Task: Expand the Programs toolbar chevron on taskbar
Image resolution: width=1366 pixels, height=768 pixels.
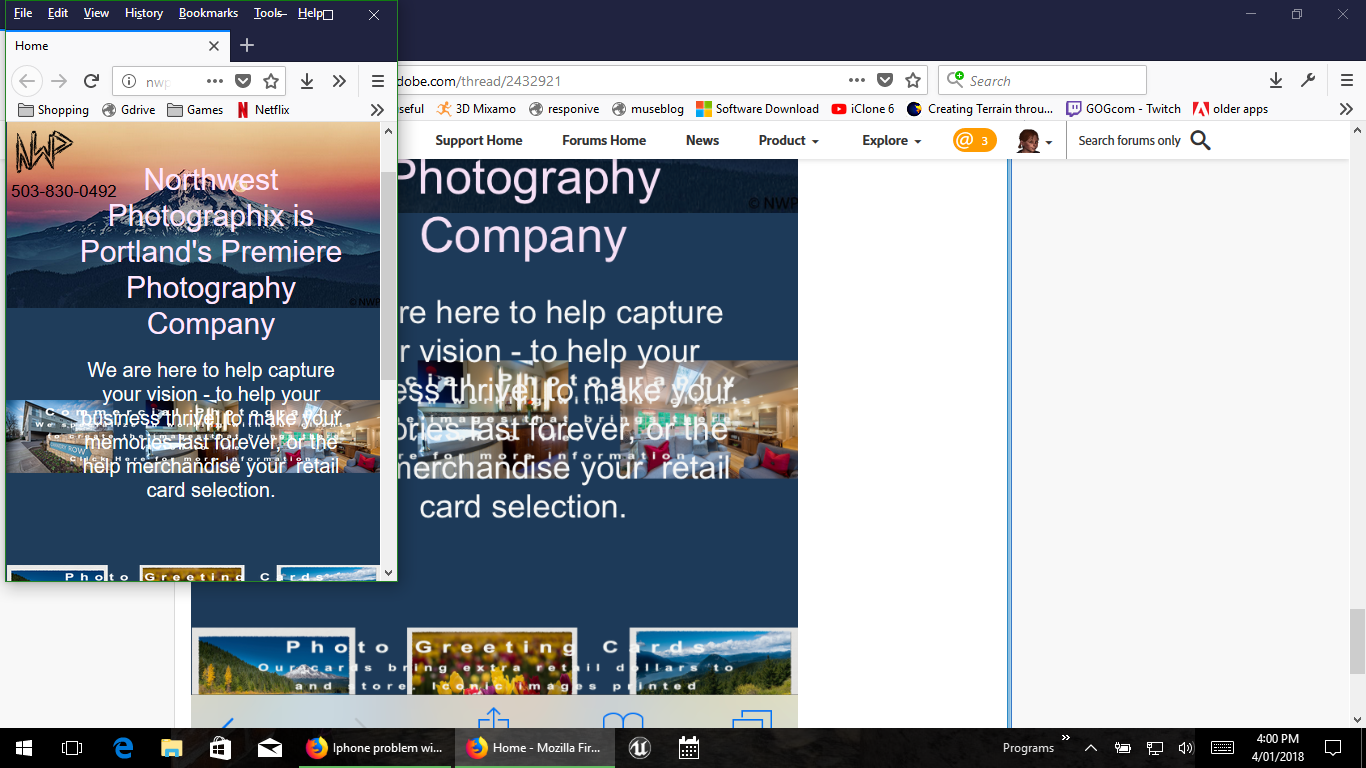Action: click(x=1066, y=738)
